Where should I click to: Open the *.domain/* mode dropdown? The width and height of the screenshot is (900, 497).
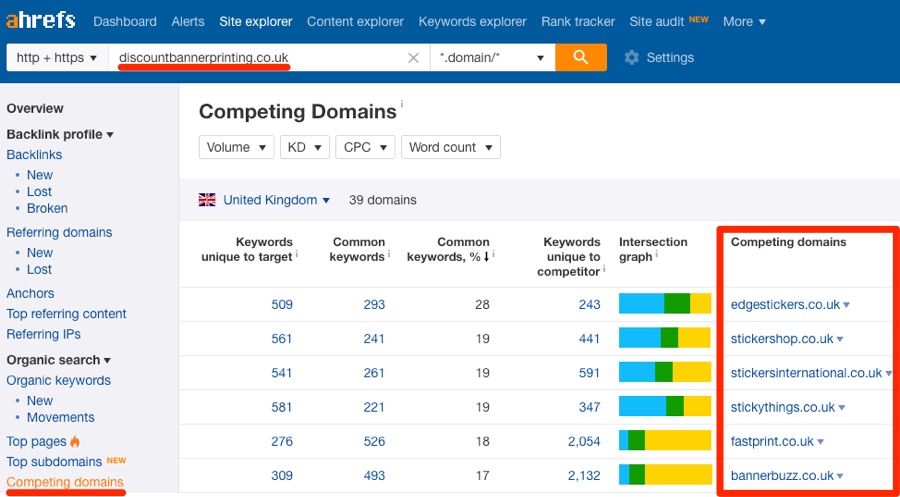pyautogui.click(x=492, y=58)
